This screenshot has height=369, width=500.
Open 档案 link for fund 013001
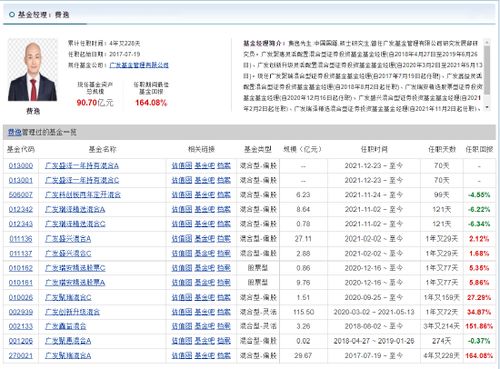pyautogui.click(x=224, y=180)
